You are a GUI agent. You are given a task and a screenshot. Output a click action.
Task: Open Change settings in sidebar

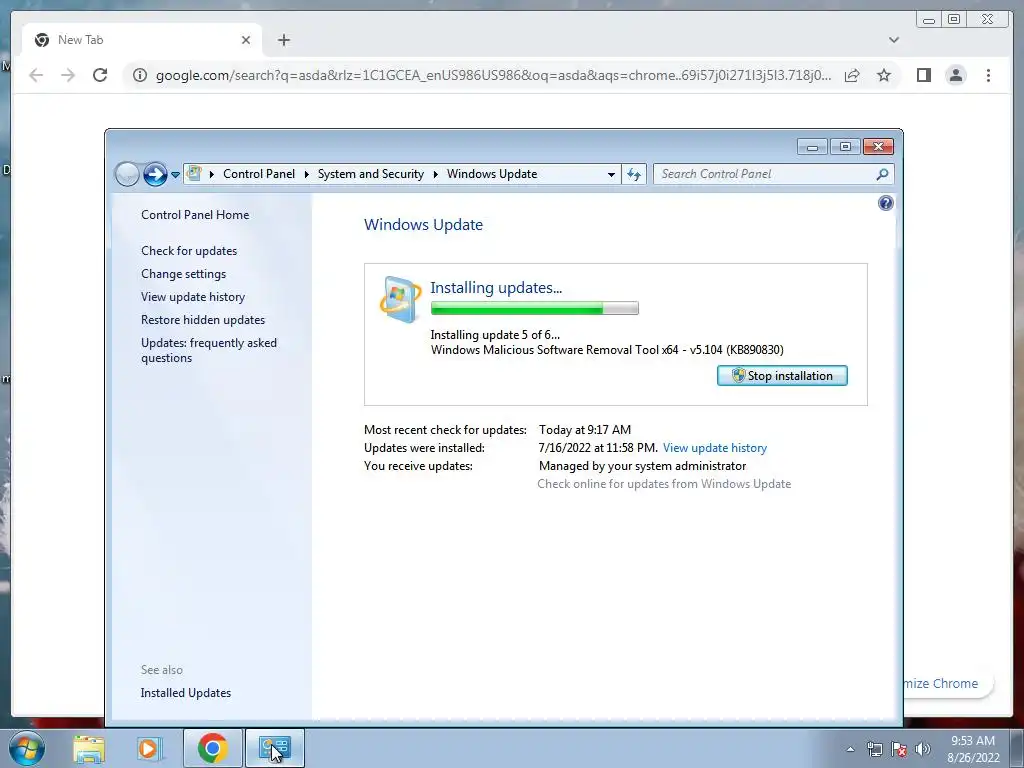pyautogui.click(x=184, y=274)
